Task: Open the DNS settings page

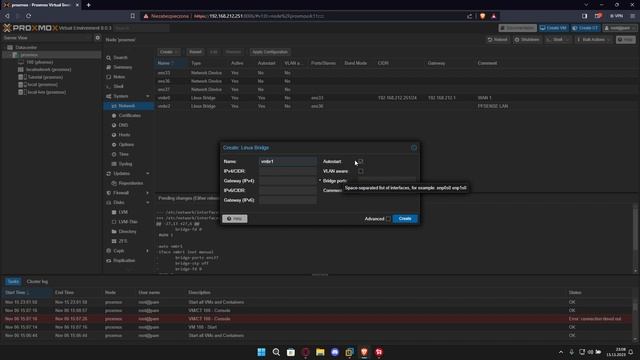Action: point(123,125)
